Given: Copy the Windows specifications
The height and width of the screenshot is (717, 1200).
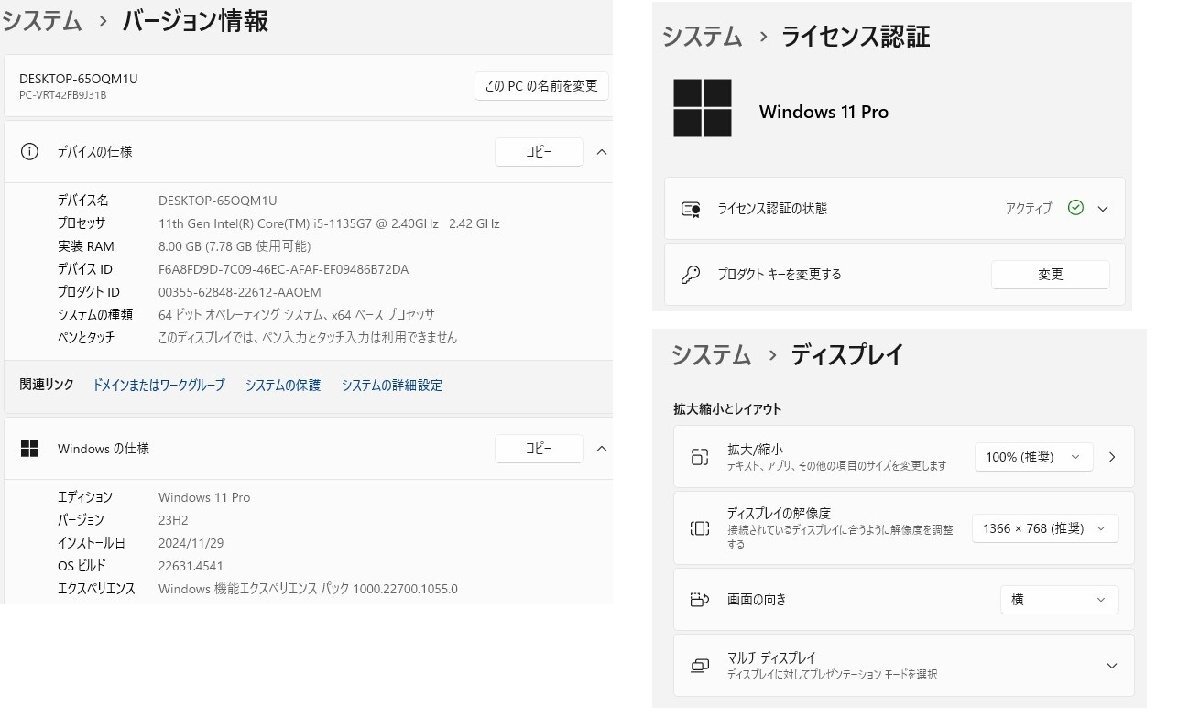Looking at the screenshot, I should [539, 448].
